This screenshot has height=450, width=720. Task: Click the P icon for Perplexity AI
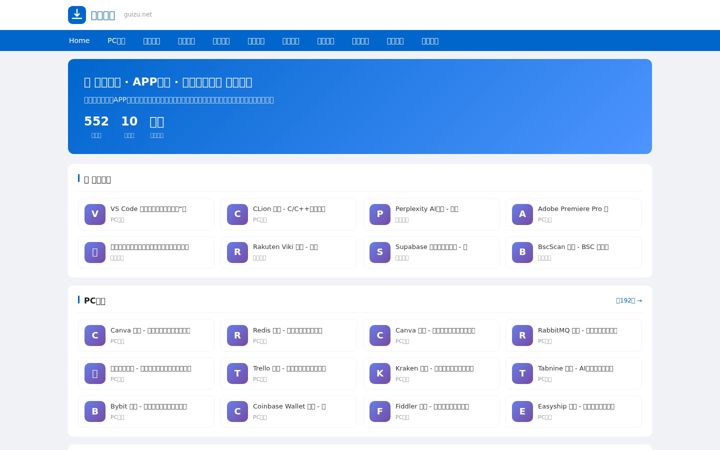380,214
